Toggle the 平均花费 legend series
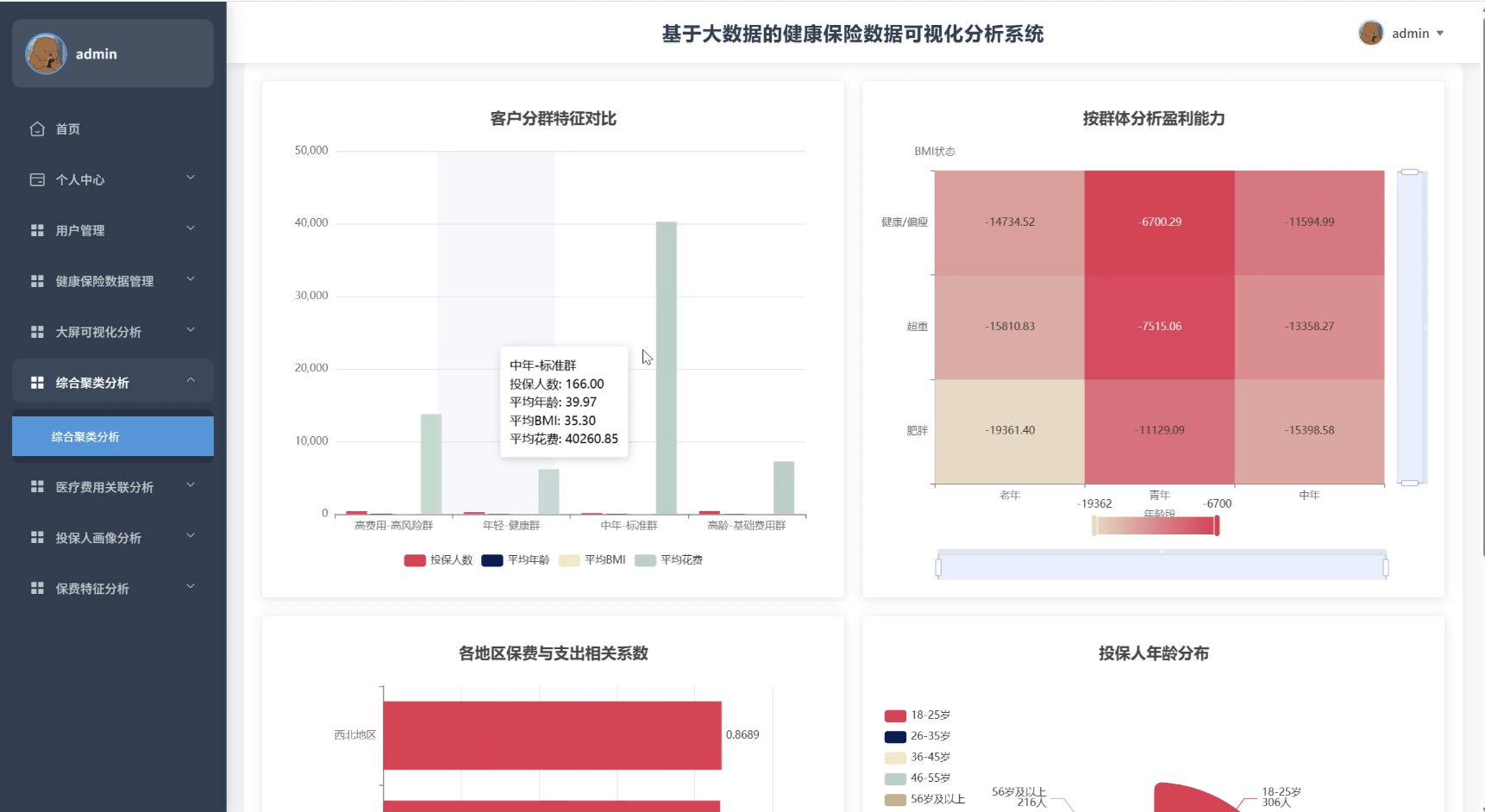Image resolution: width=1485 pixels, height=812 pixels. click(x=668, y=560)
